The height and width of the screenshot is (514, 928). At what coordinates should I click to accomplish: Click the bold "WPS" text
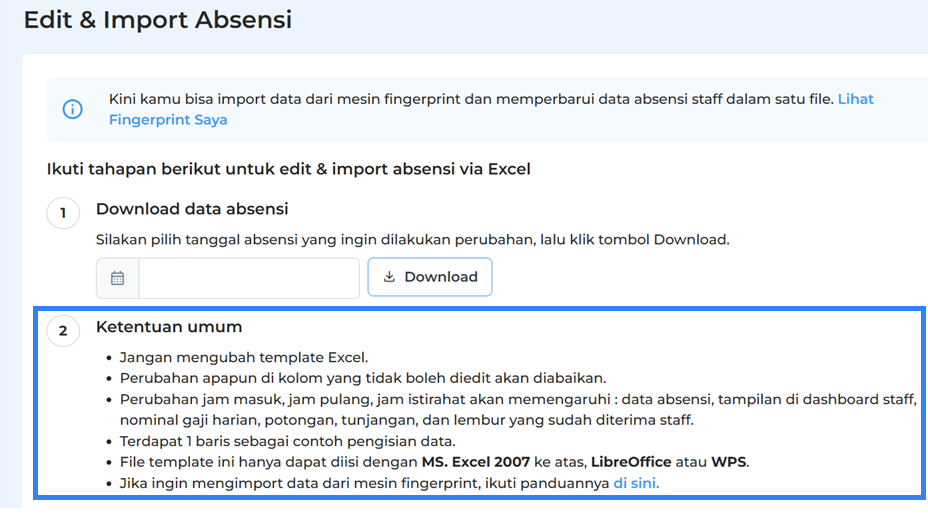[x=728, y=462]
